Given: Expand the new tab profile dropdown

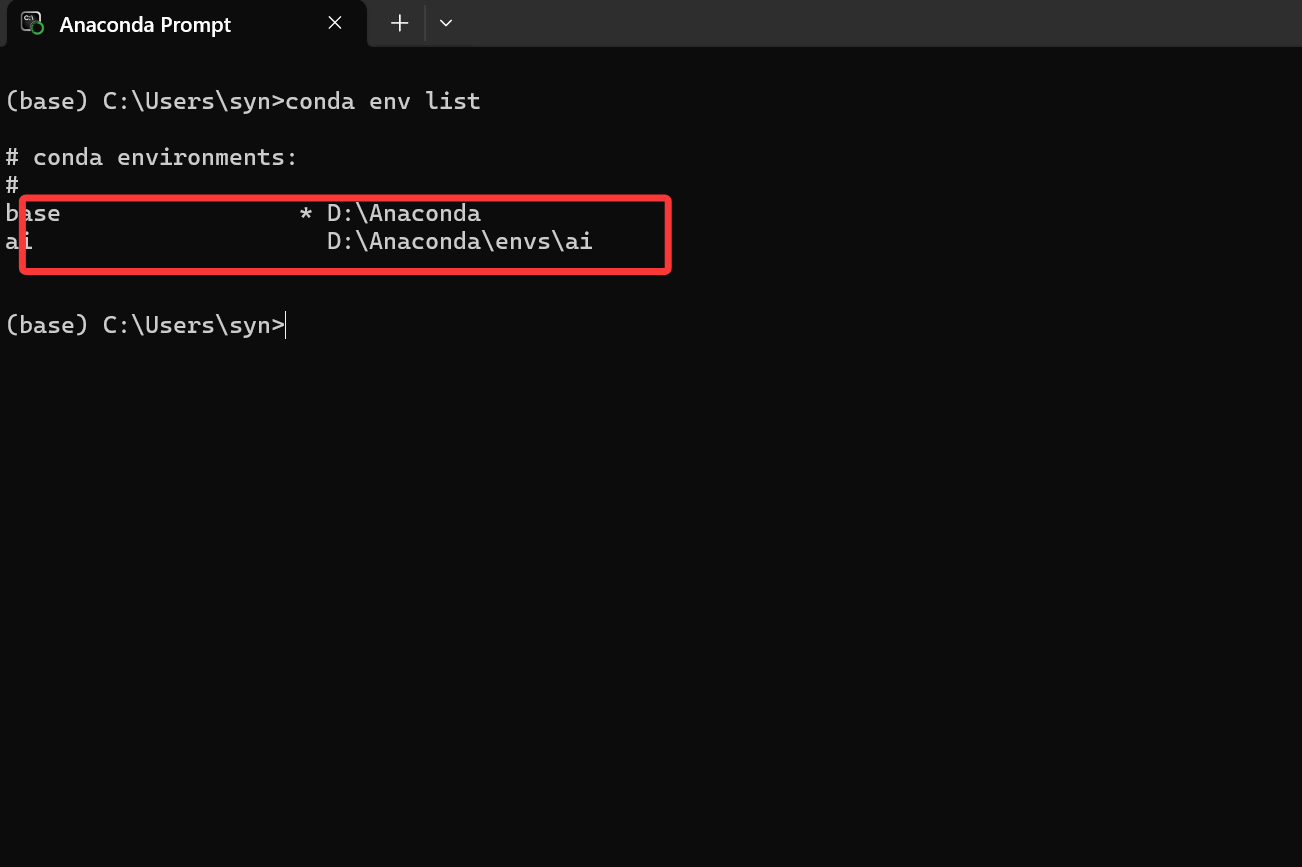Looking at the screenshot, I should tap(446, 23).
